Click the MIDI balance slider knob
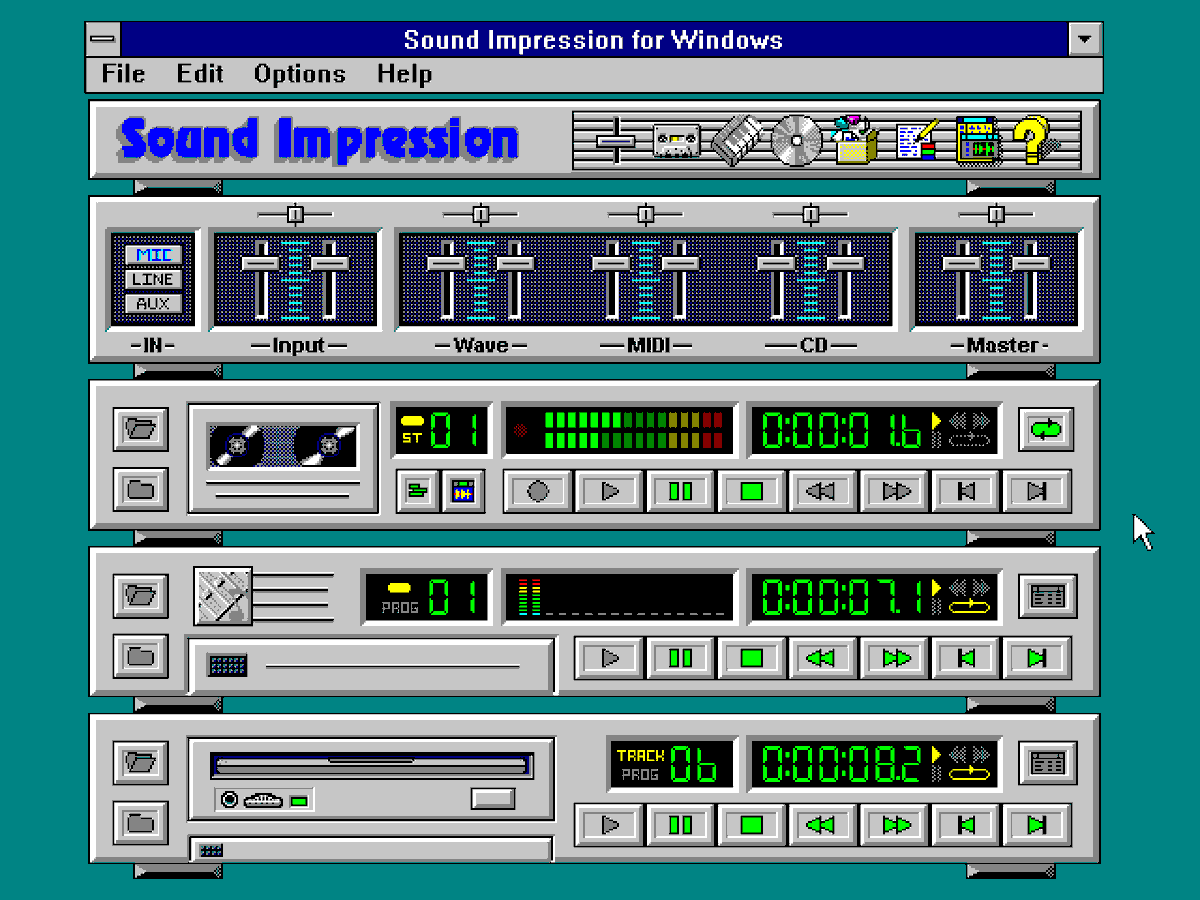 (645, 214)
